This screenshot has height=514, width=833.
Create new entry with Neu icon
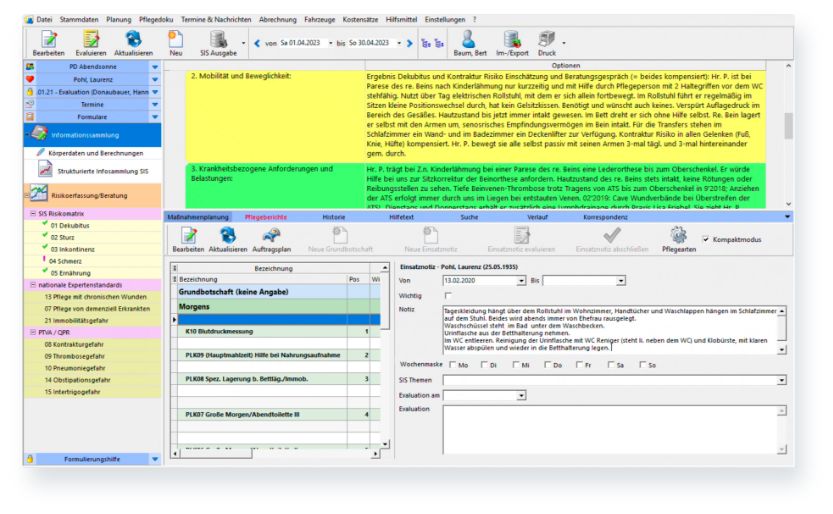[175, 41]
